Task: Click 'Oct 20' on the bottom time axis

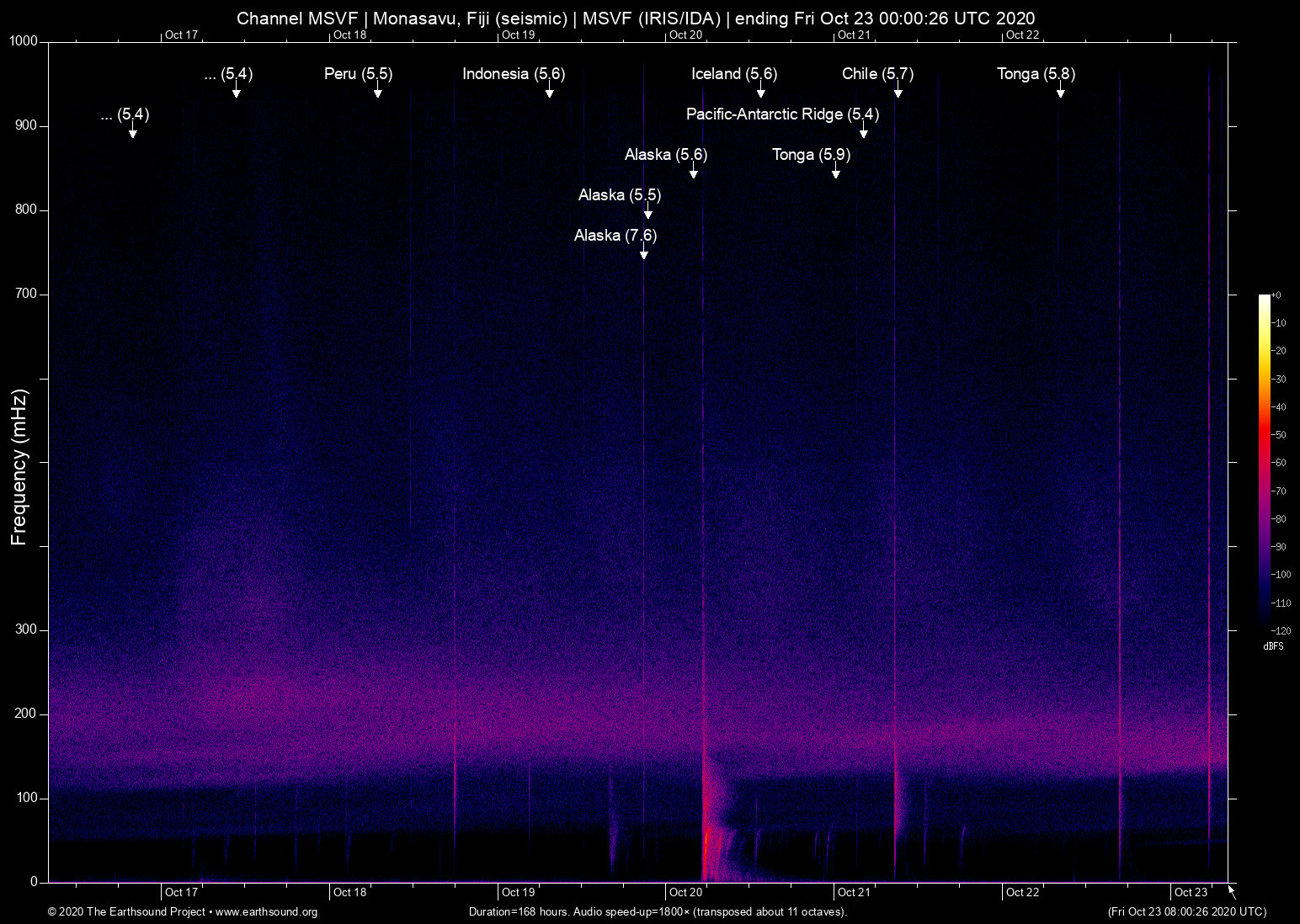Action: pos(686,893)
